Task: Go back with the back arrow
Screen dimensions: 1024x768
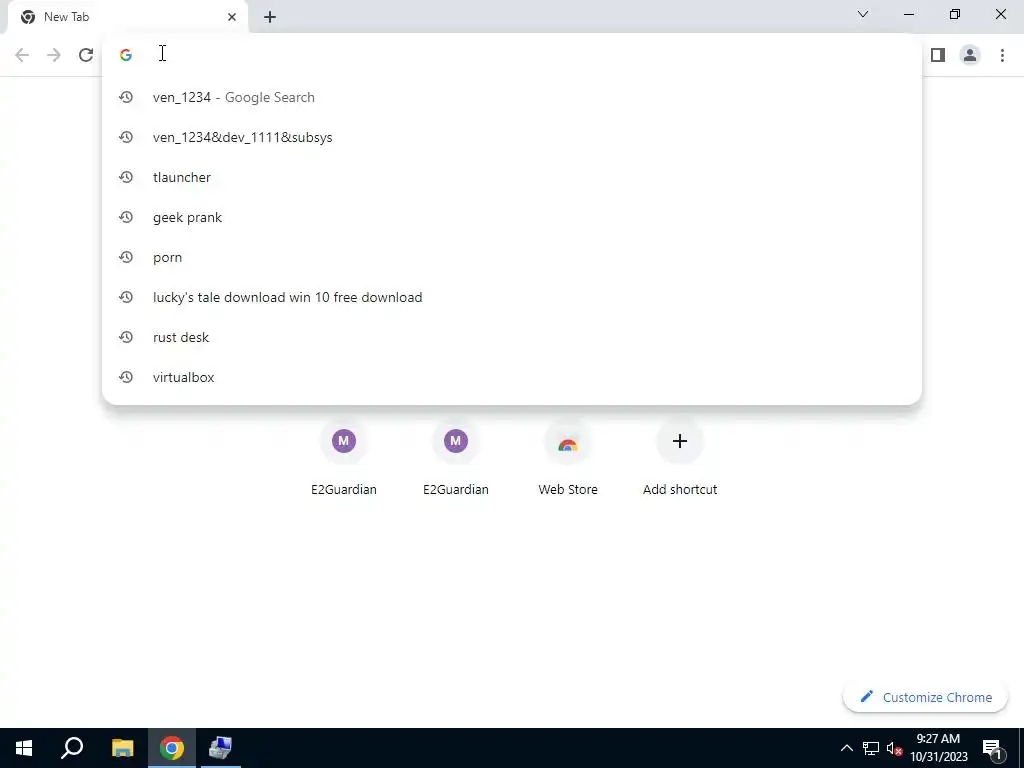Action: click(22, 55)
